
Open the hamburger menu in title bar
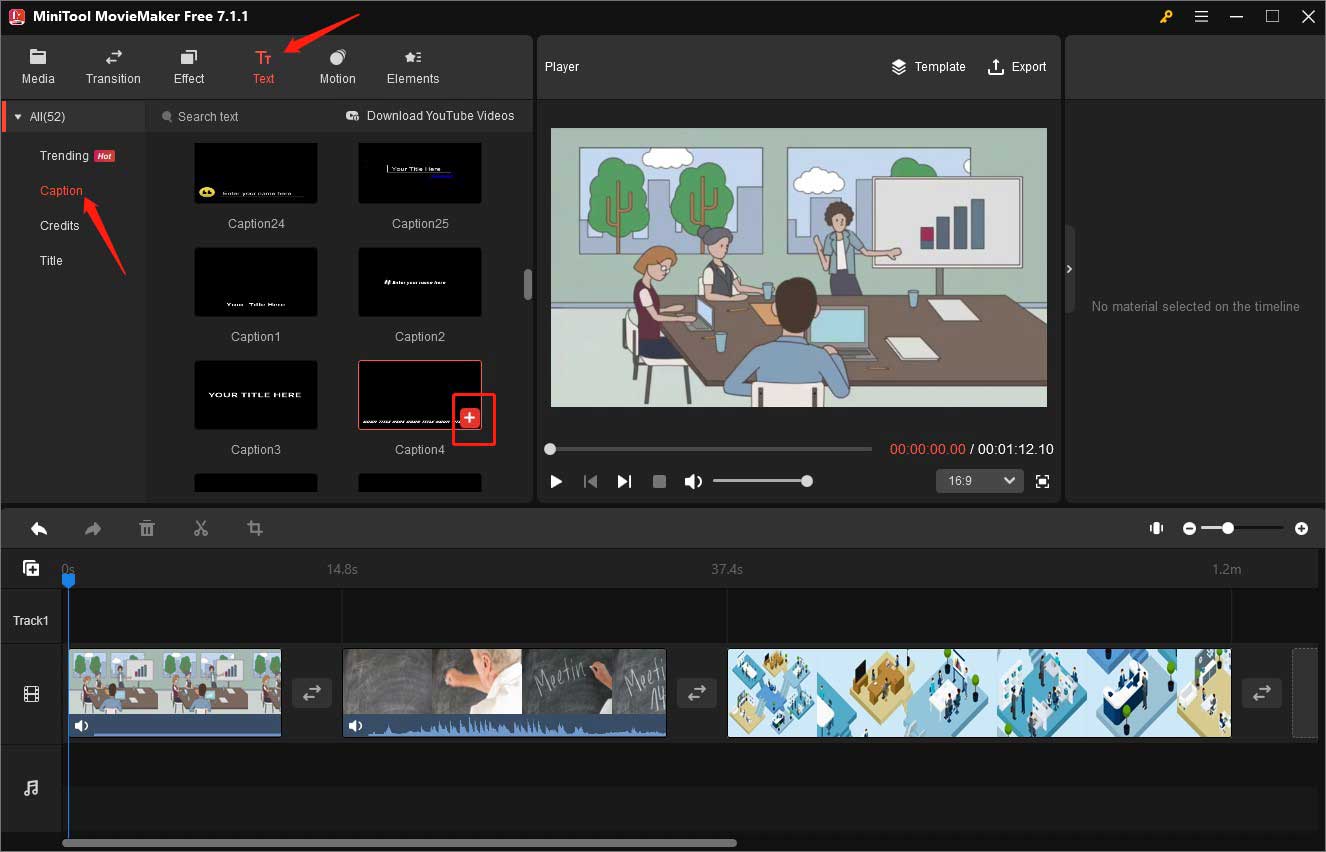1201,16
